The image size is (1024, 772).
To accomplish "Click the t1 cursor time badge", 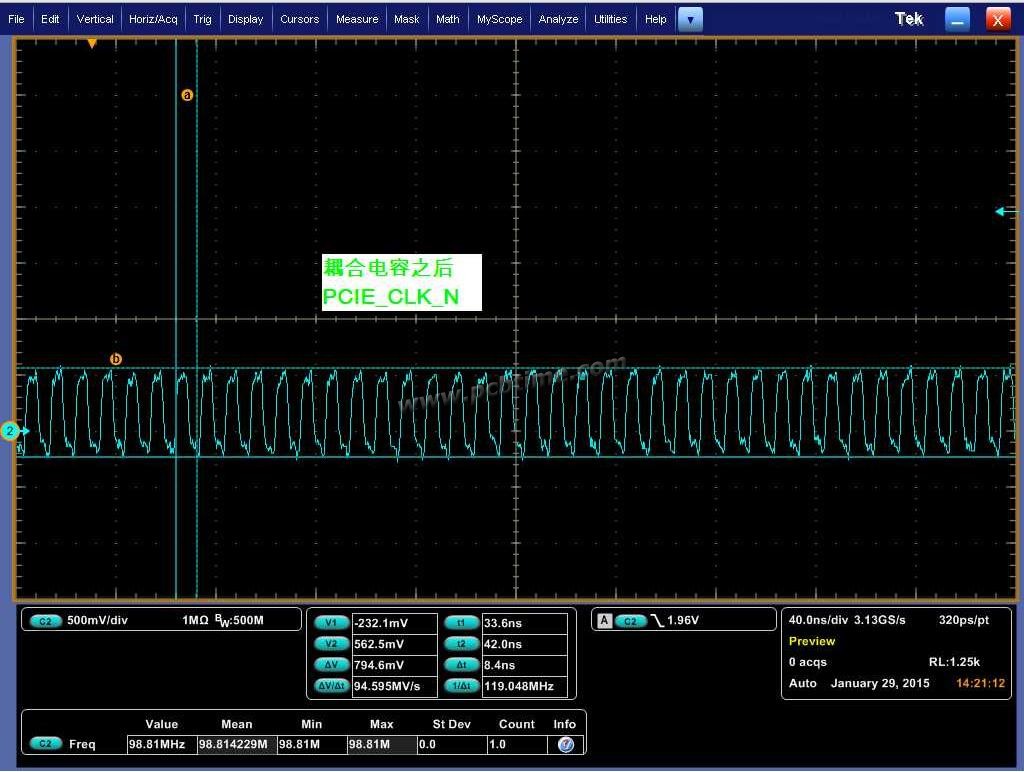I will 461,623.
